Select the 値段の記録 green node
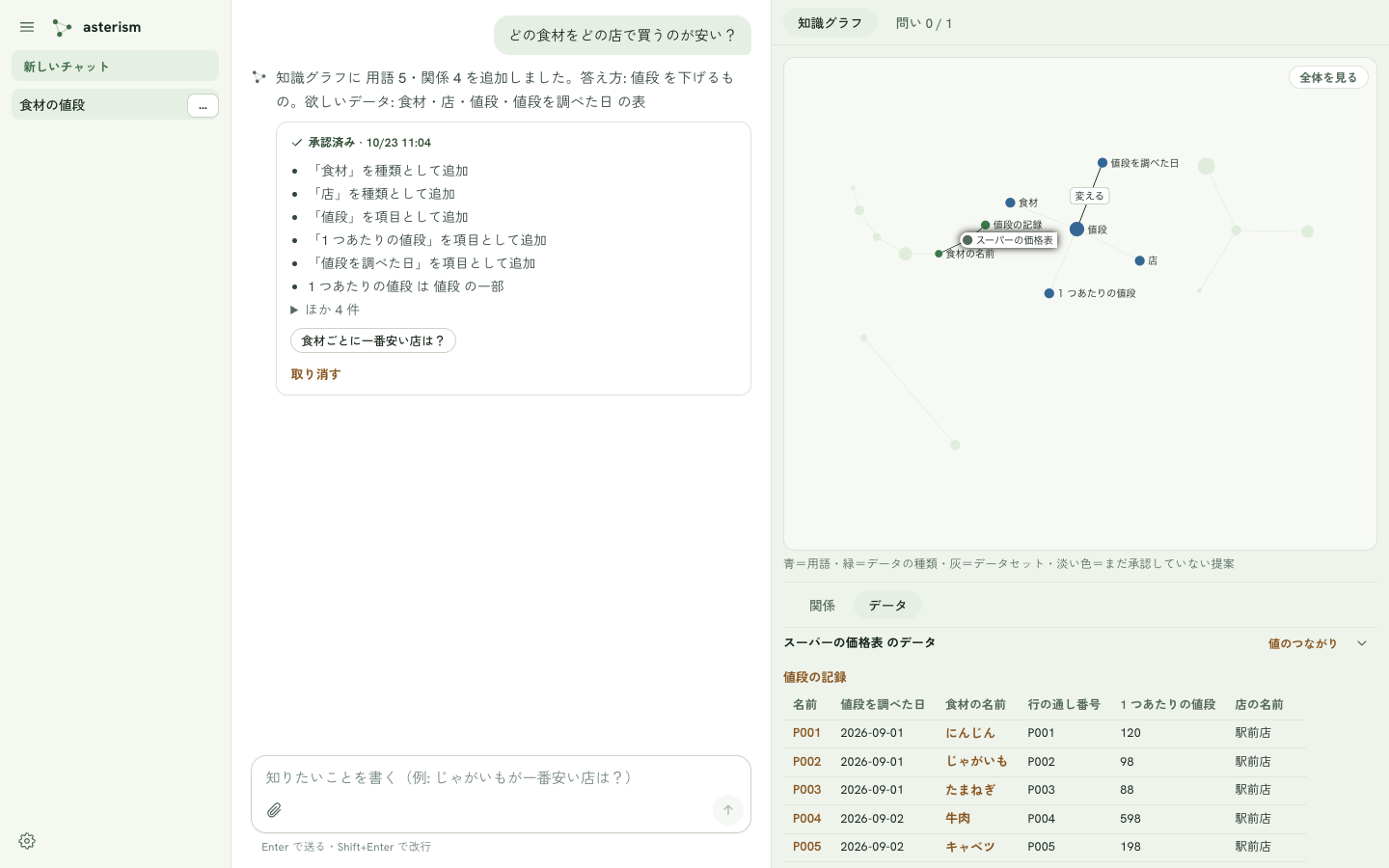 click(985, 225)
